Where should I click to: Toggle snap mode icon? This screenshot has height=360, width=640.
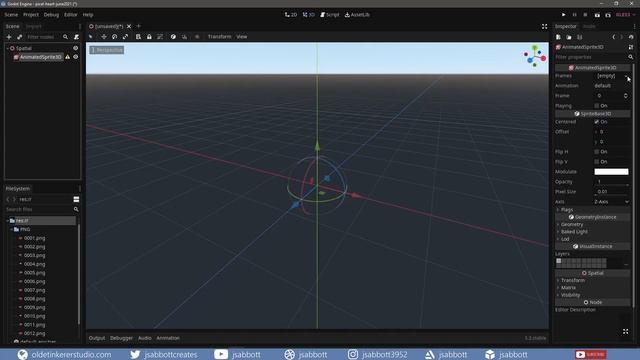(x=184, y=37)
